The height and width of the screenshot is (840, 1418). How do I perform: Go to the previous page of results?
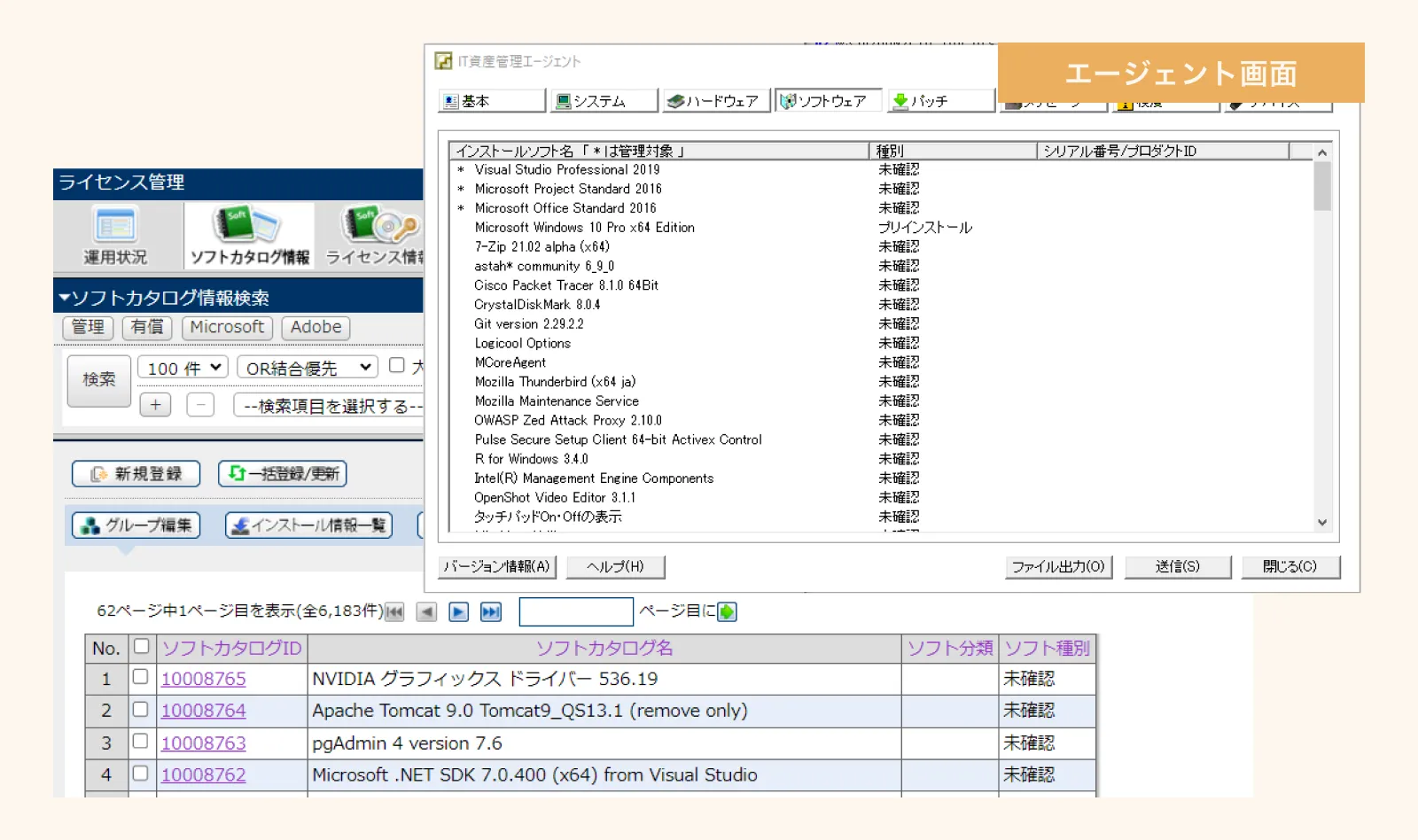426,611
